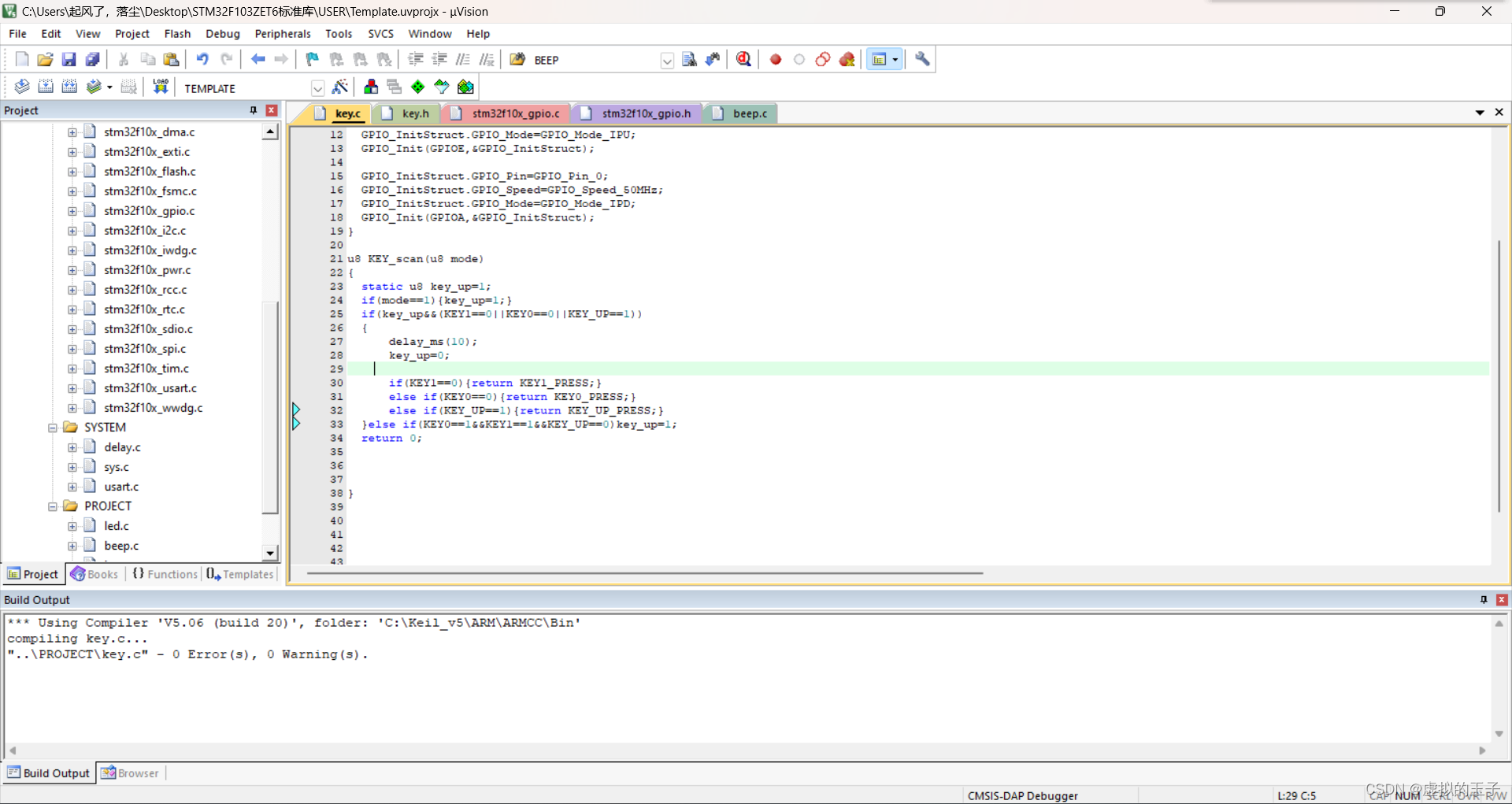Download code to flash memory

[160, 87]
